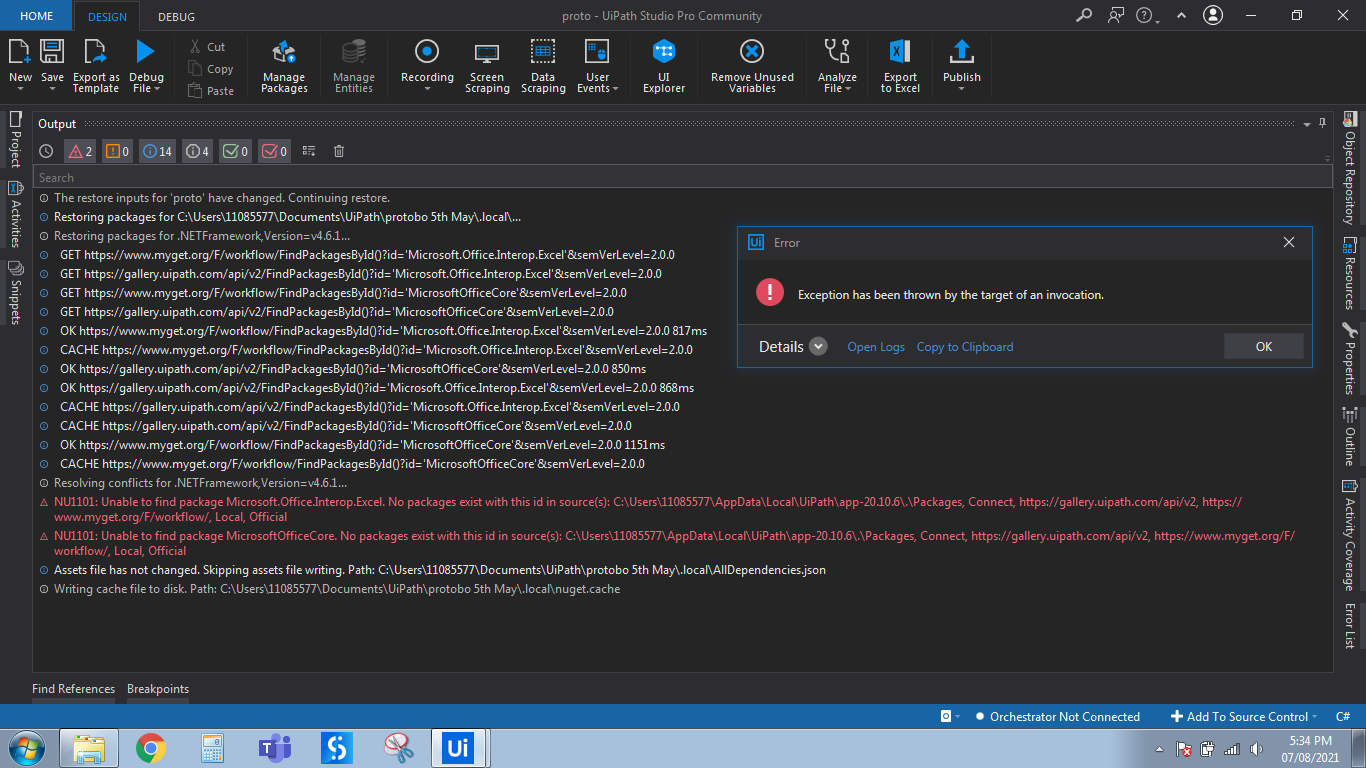1366x768 pixels.
Task: Click the export logs list icon
Action: 309,151
